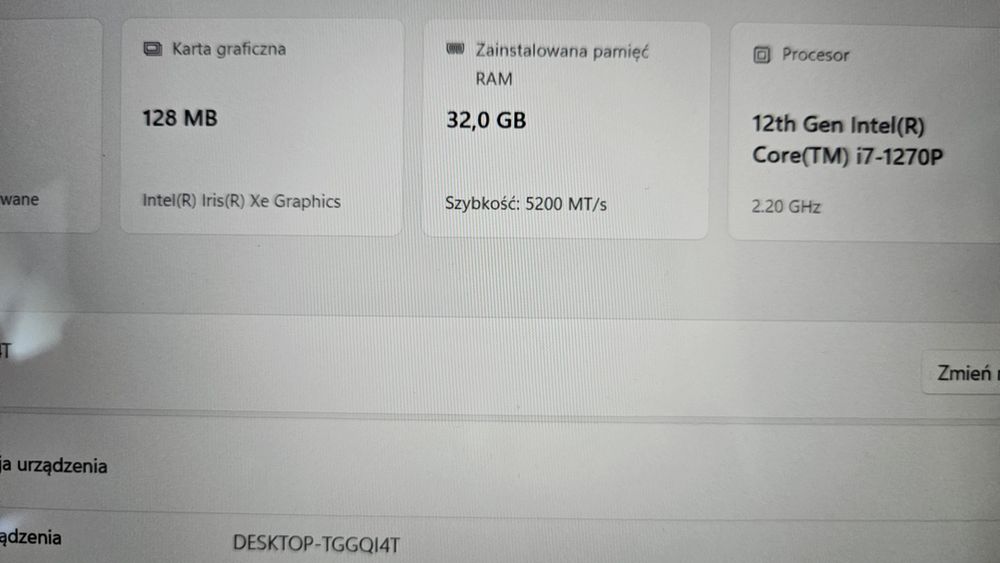Click the partially visible card ending in 'wane'
Screen dimensions: 1000x563
(x=48, y=125)
